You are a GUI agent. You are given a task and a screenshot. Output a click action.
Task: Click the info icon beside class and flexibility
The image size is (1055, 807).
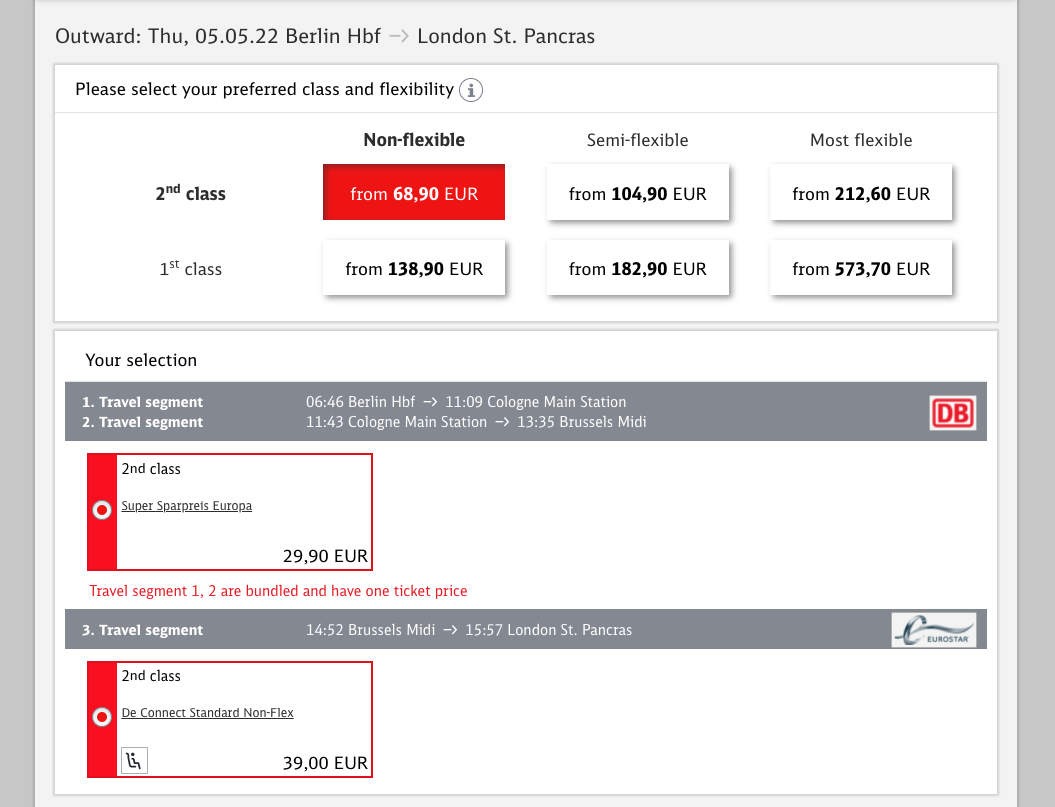[x=471, y=90]
